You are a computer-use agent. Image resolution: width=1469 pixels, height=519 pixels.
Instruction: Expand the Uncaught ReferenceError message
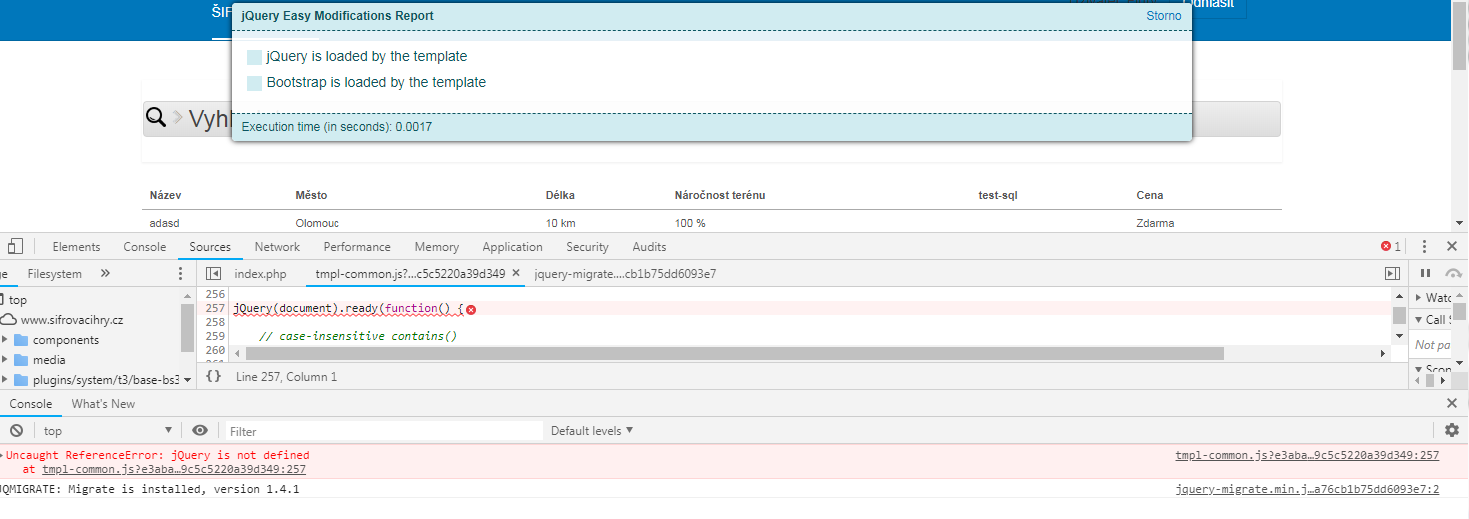coord(2,455)
